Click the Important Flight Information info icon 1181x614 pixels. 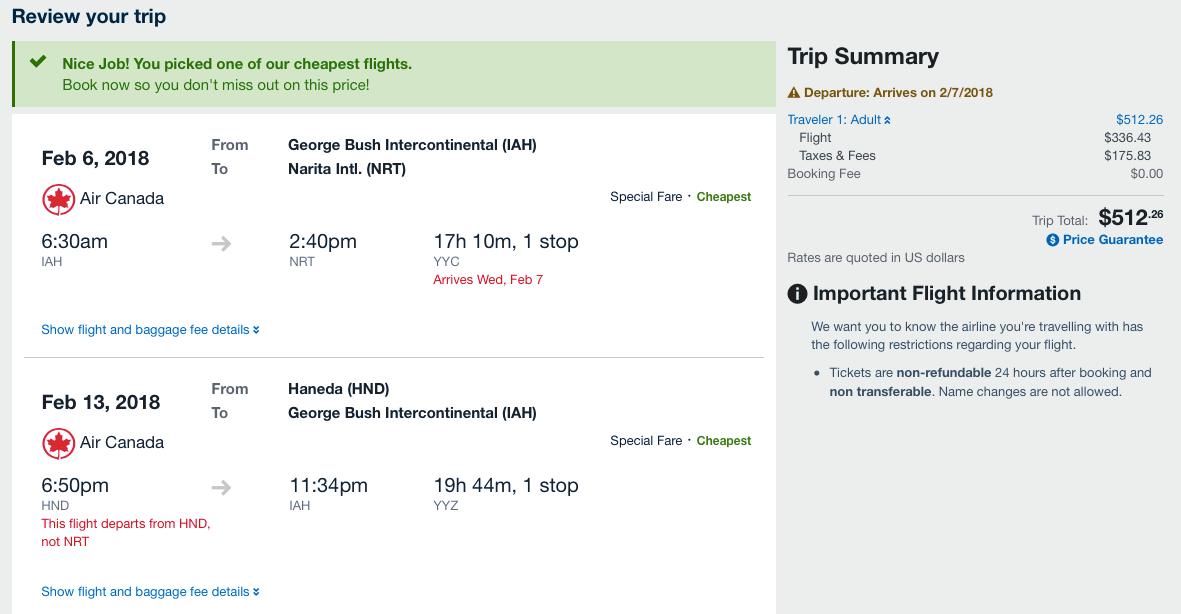pos(797,294)
